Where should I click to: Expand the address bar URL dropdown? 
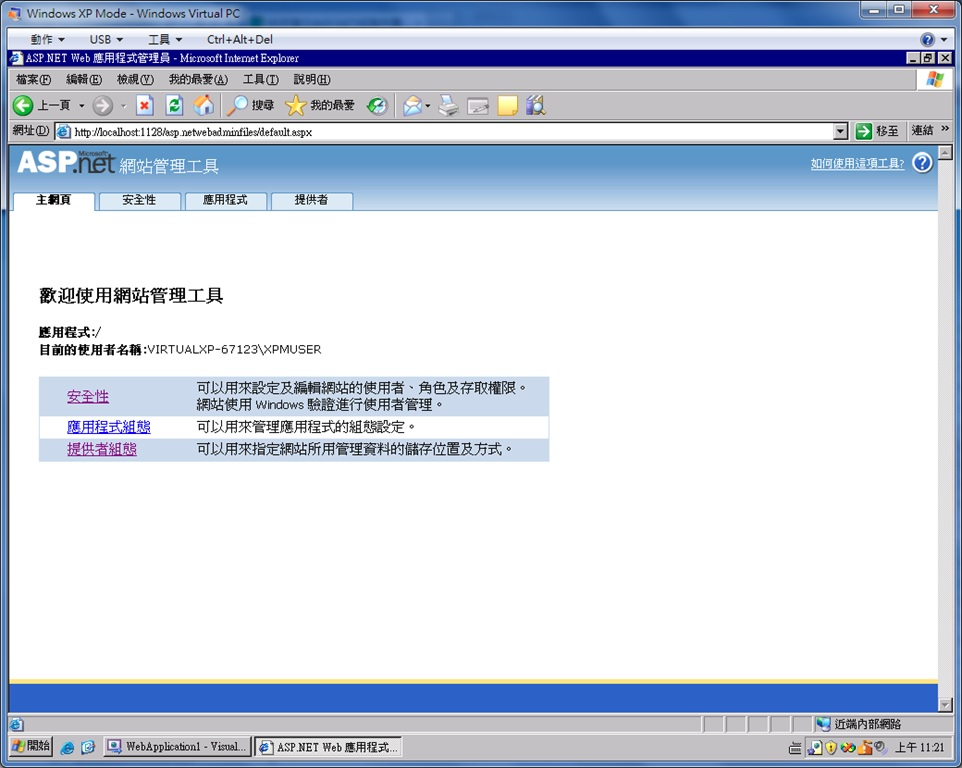click(841, 131)
